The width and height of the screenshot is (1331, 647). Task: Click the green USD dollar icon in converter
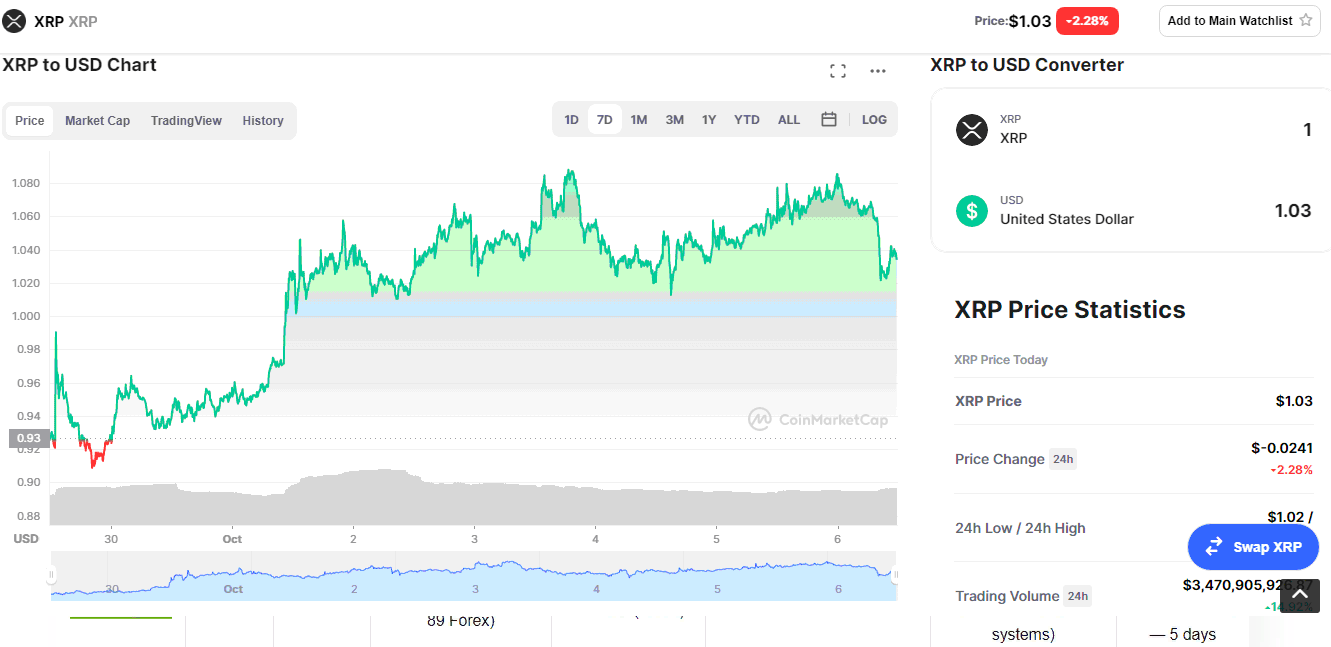point(972,211)
